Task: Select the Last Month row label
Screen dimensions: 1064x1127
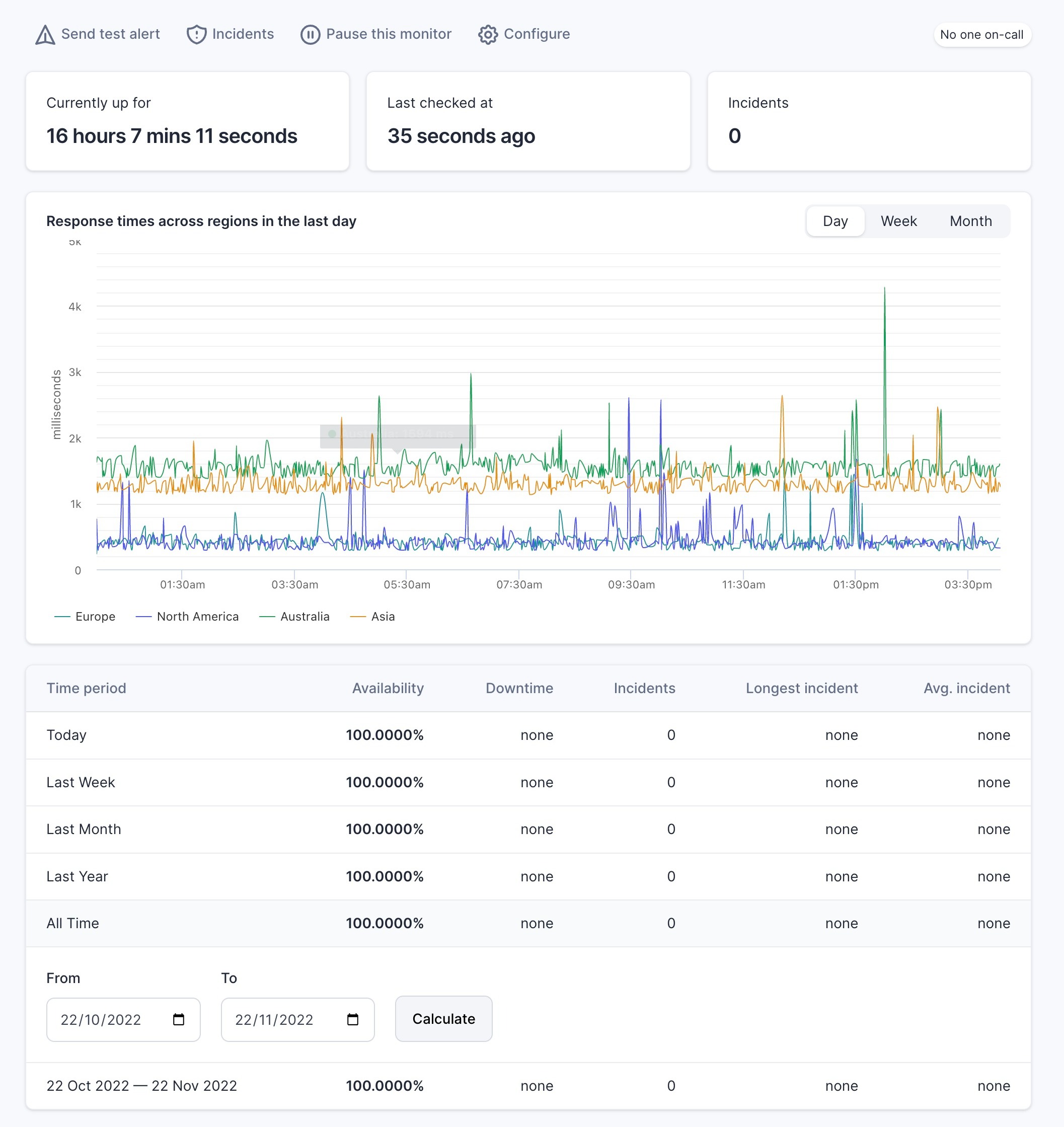Action: [84, 829]
